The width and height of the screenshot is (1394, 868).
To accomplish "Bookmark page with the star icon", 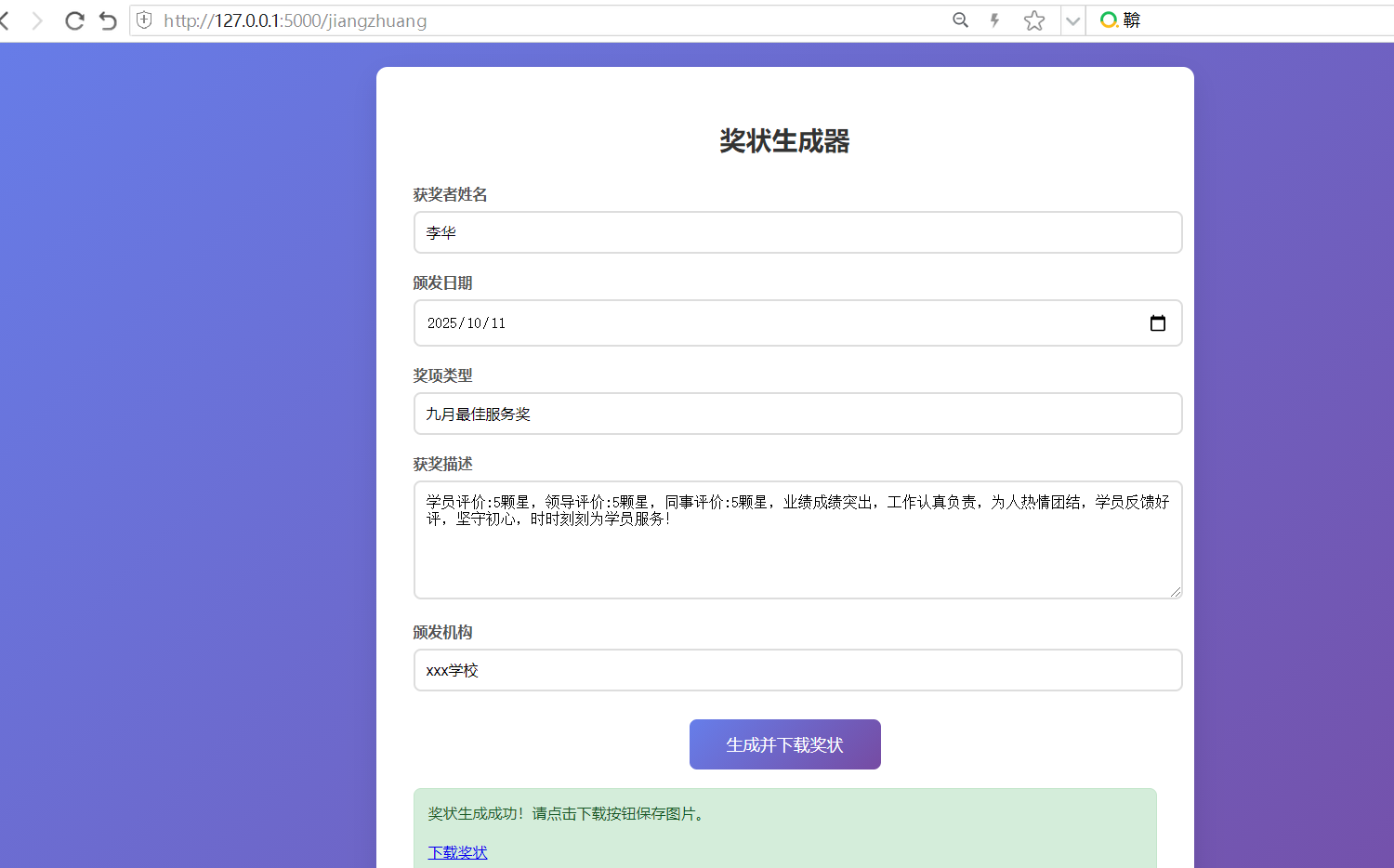I will tap(1034, 20).
